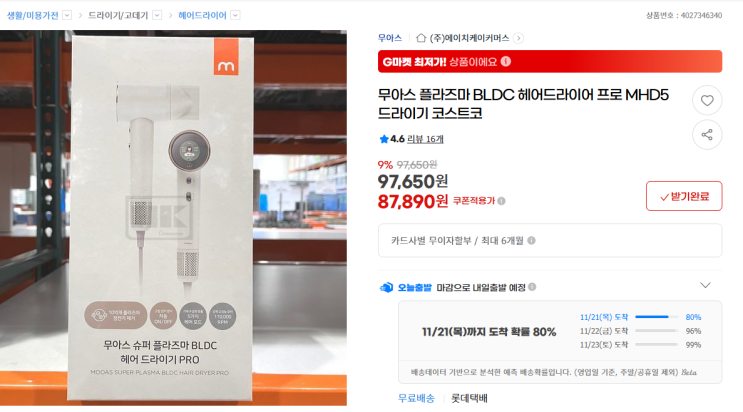Select 생활/미용가전 breadcrumb item

coord(33,15)
